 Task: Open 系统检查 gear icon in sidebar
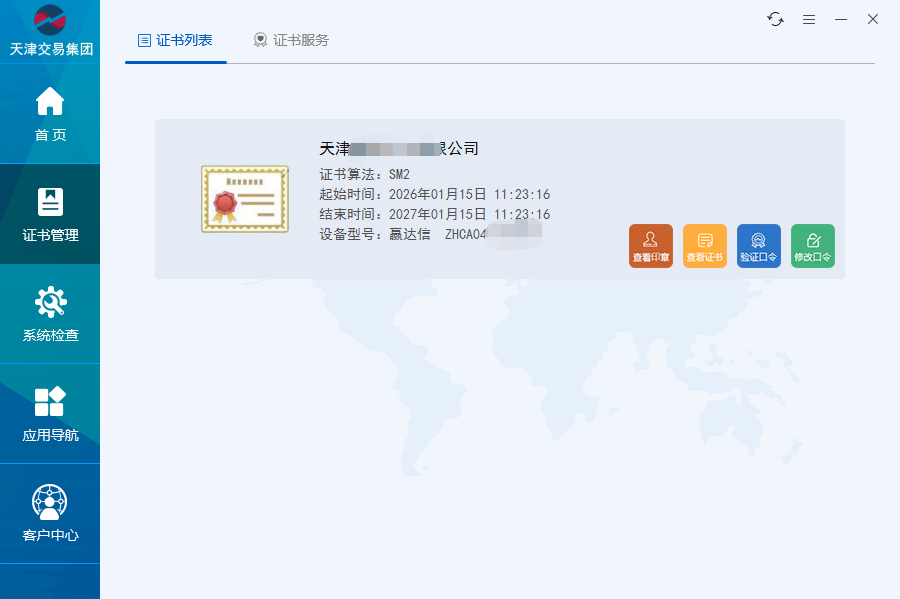coord(50,314)
